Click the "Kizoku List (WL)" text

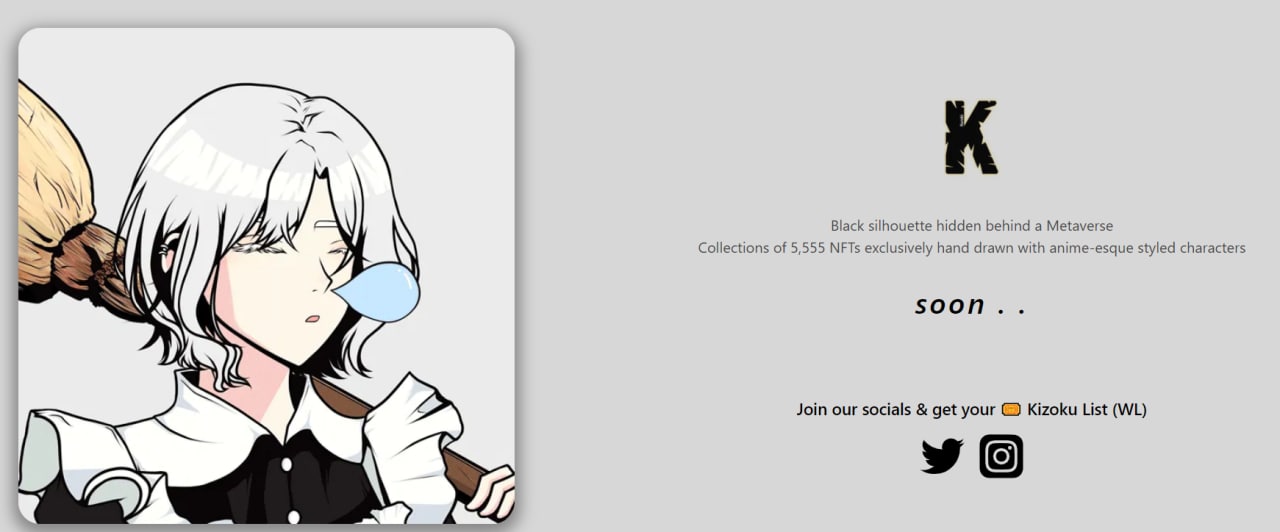click(x=1087, y=409)
